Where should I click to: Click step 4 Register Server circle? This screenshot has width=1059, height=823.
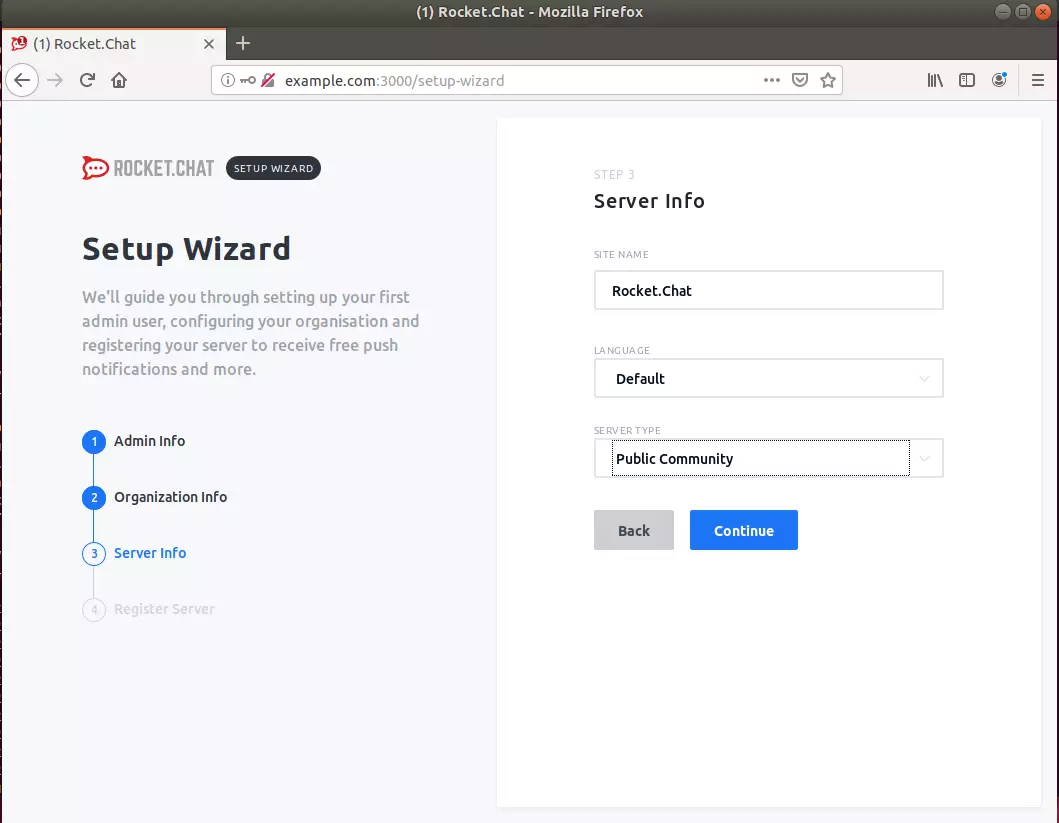pos(94,610)
